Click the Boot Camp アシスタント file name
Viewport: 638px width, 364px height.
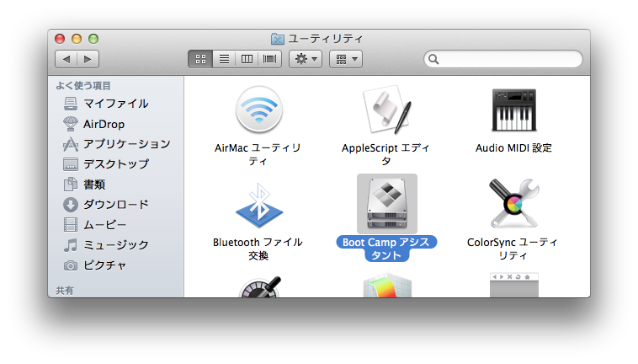point(386,248)
